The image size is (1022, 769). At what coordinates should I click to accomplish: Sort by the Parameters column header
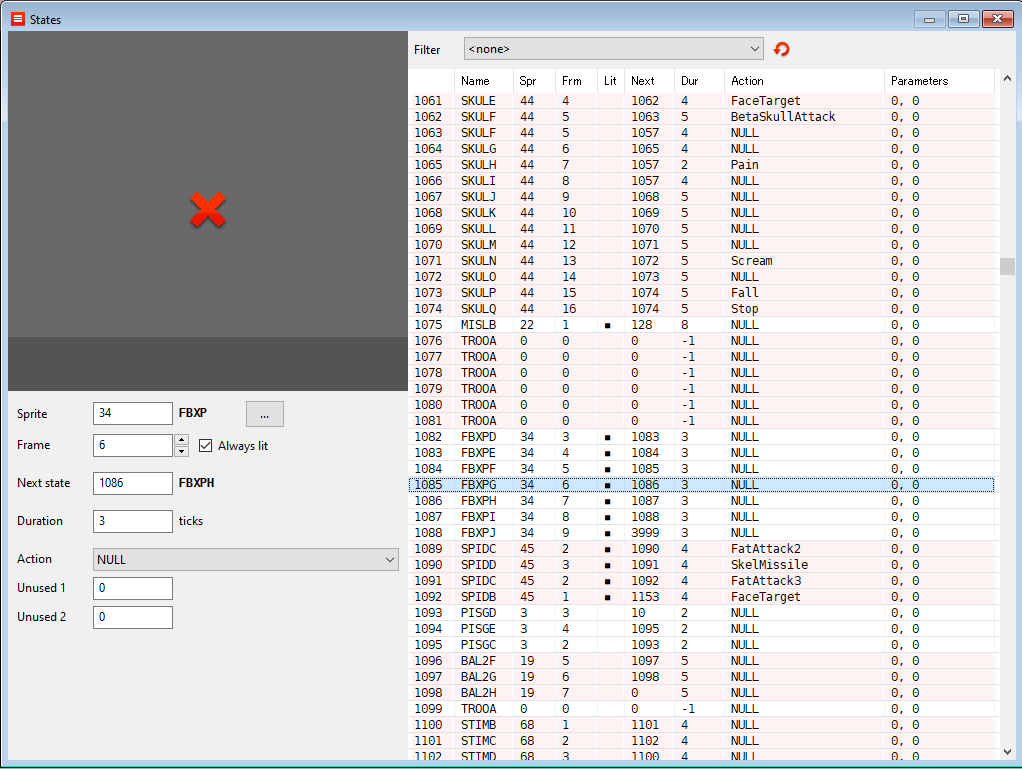click(939, 81)
